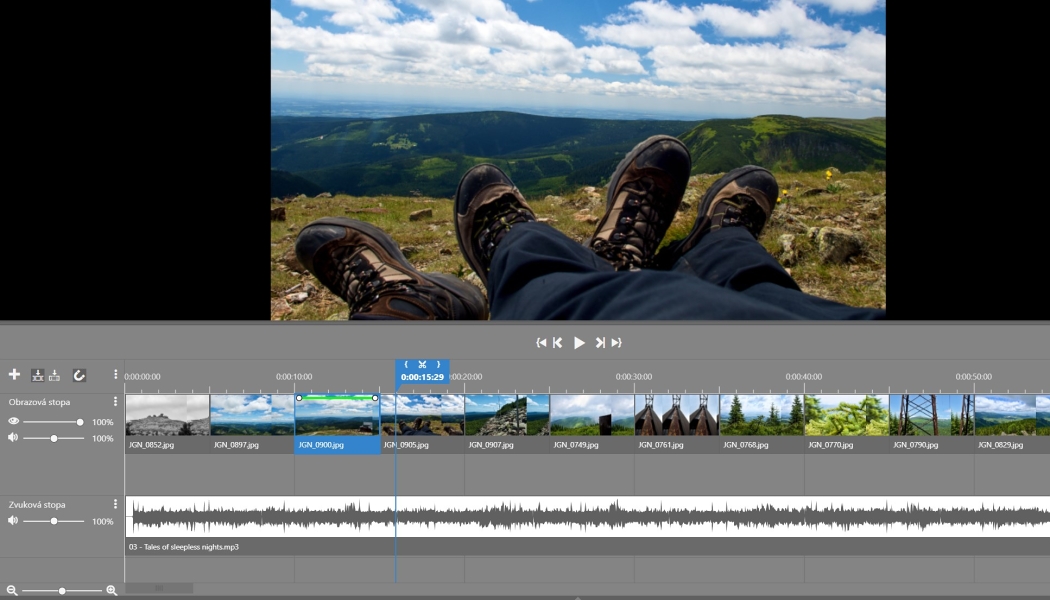Image resolution: width=1050 pixels, height=600 pixels.
Task: Click the horizontal timeline scrollbar thumb
Action: click(159, 588)
